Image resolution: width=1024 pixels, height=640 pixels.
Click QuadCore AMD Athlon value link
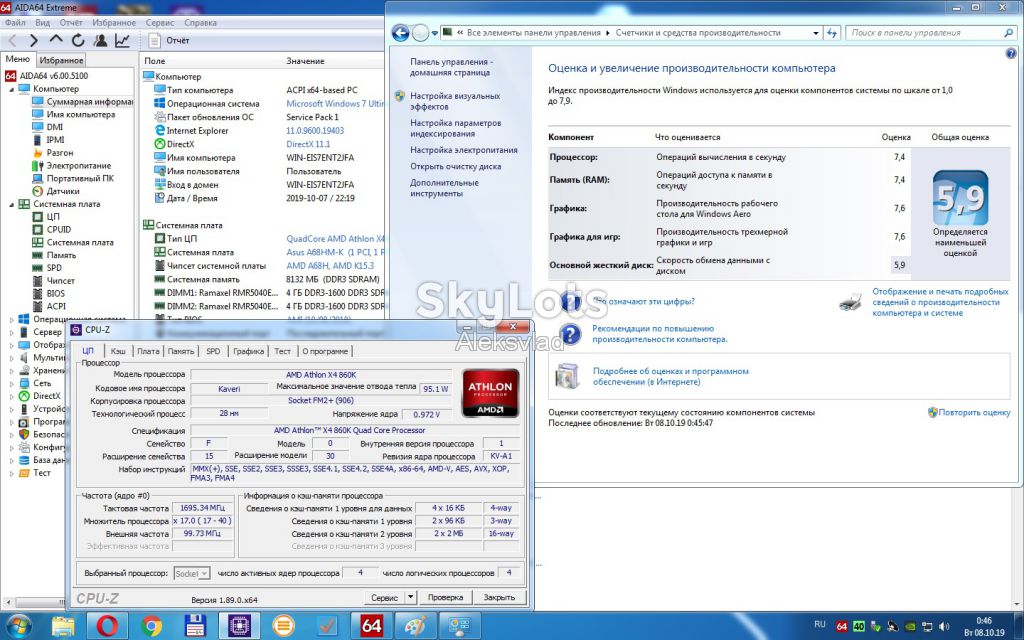coord(335,239)
